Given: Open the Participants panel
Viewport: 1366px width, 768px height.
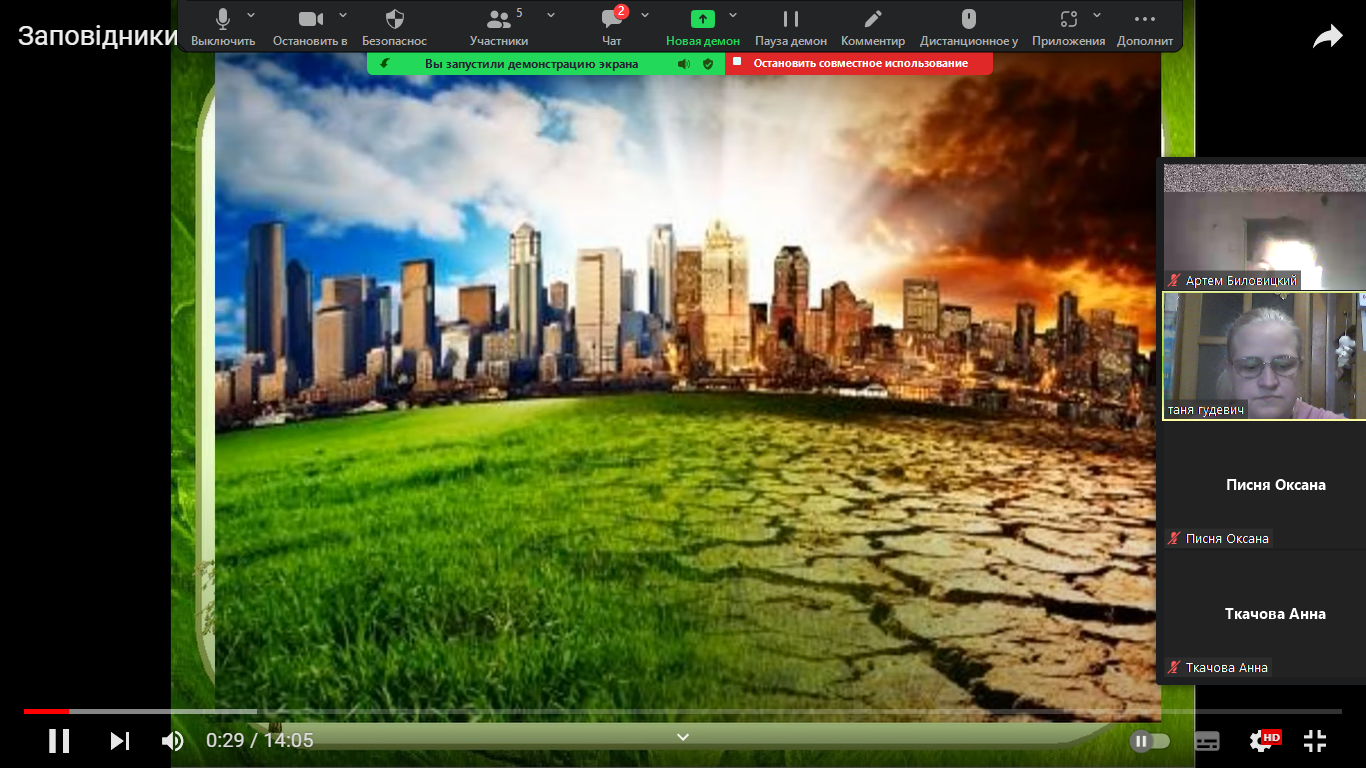Looking at the screenshot, I should pos(498,19).
